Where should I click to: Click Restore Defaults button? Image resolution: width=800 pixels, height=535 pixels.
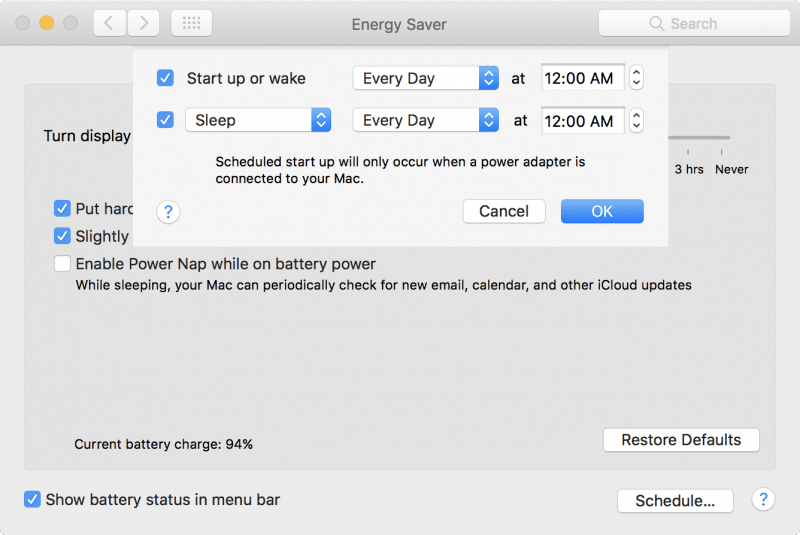[681, 440]
